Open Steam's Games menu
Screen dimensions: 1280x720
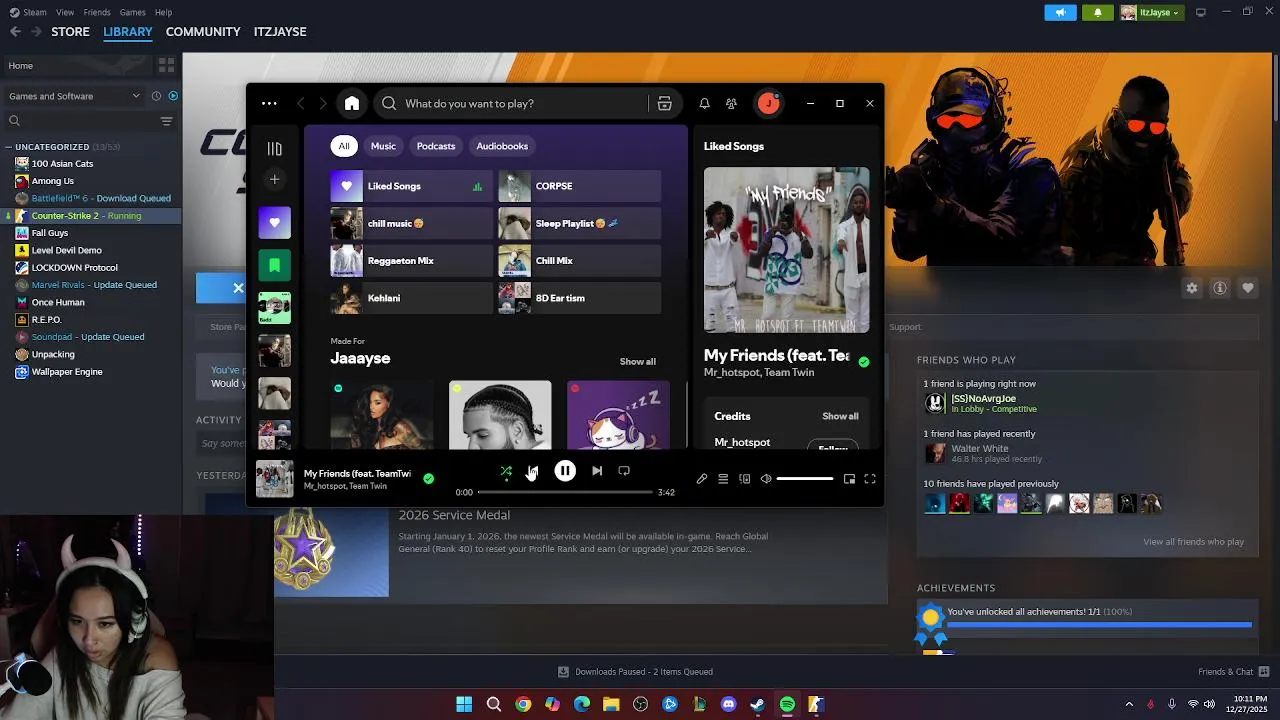point(132,12)
